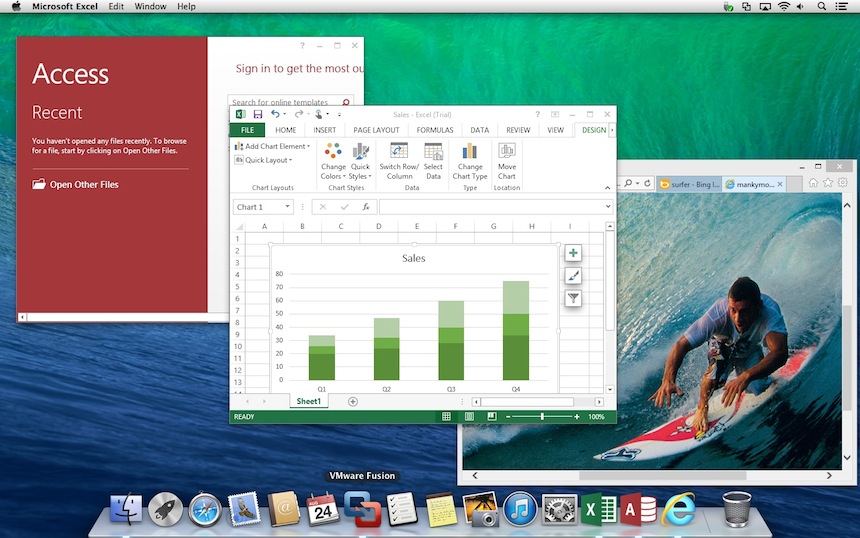Open the Edit menu in macOS menu bar
This screenshot has width=860, height=538.
click(x=116, y=7)
